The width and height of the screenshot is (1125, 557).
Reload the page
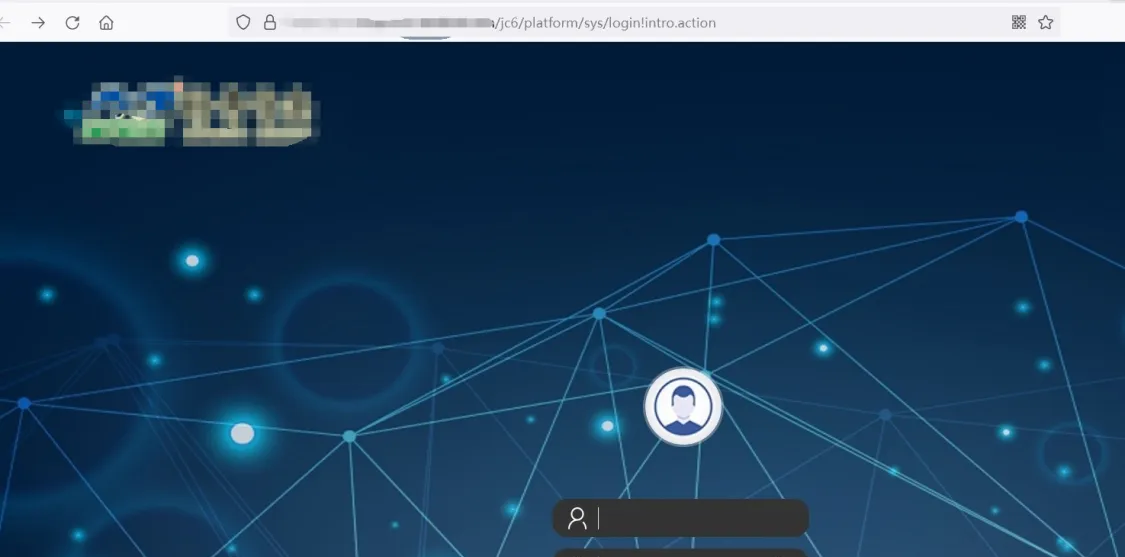pos(72,23)
